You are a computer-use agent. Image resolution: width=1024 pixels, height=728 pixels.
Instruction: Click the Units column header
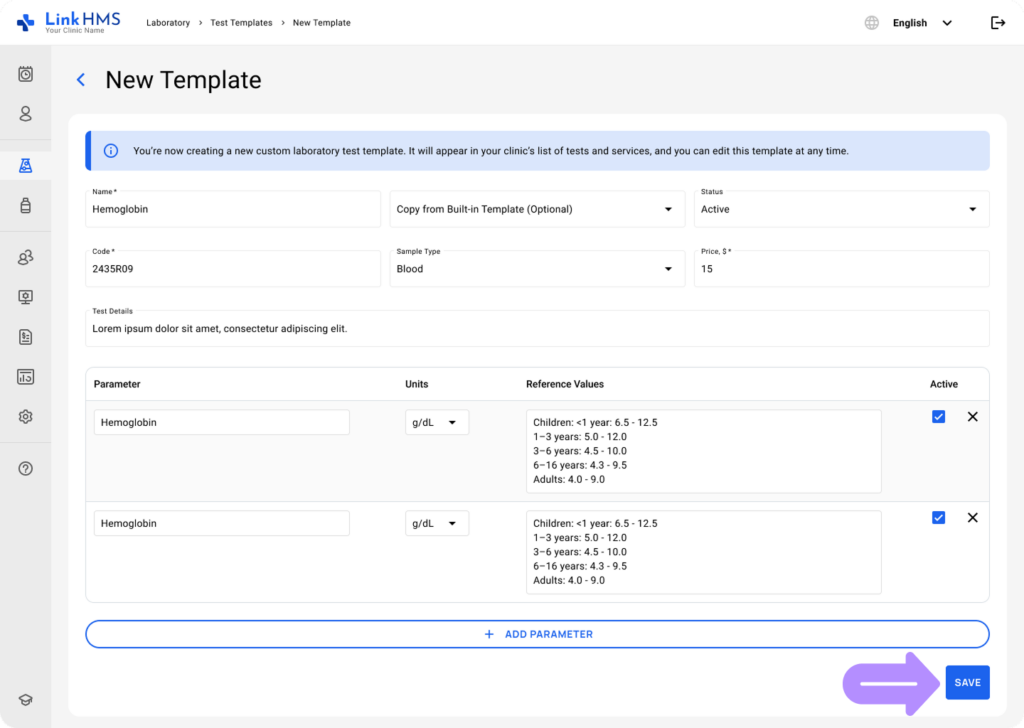(x=417, y=384)
